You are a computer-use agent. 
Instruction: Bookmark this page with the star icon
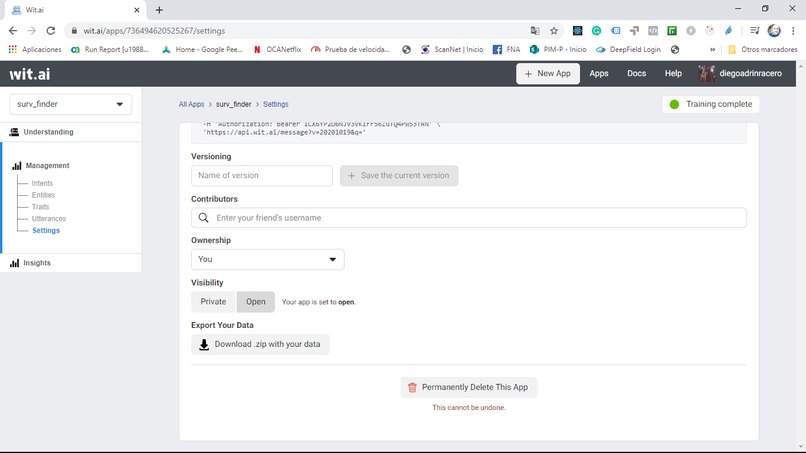click(x=554, y=31)
